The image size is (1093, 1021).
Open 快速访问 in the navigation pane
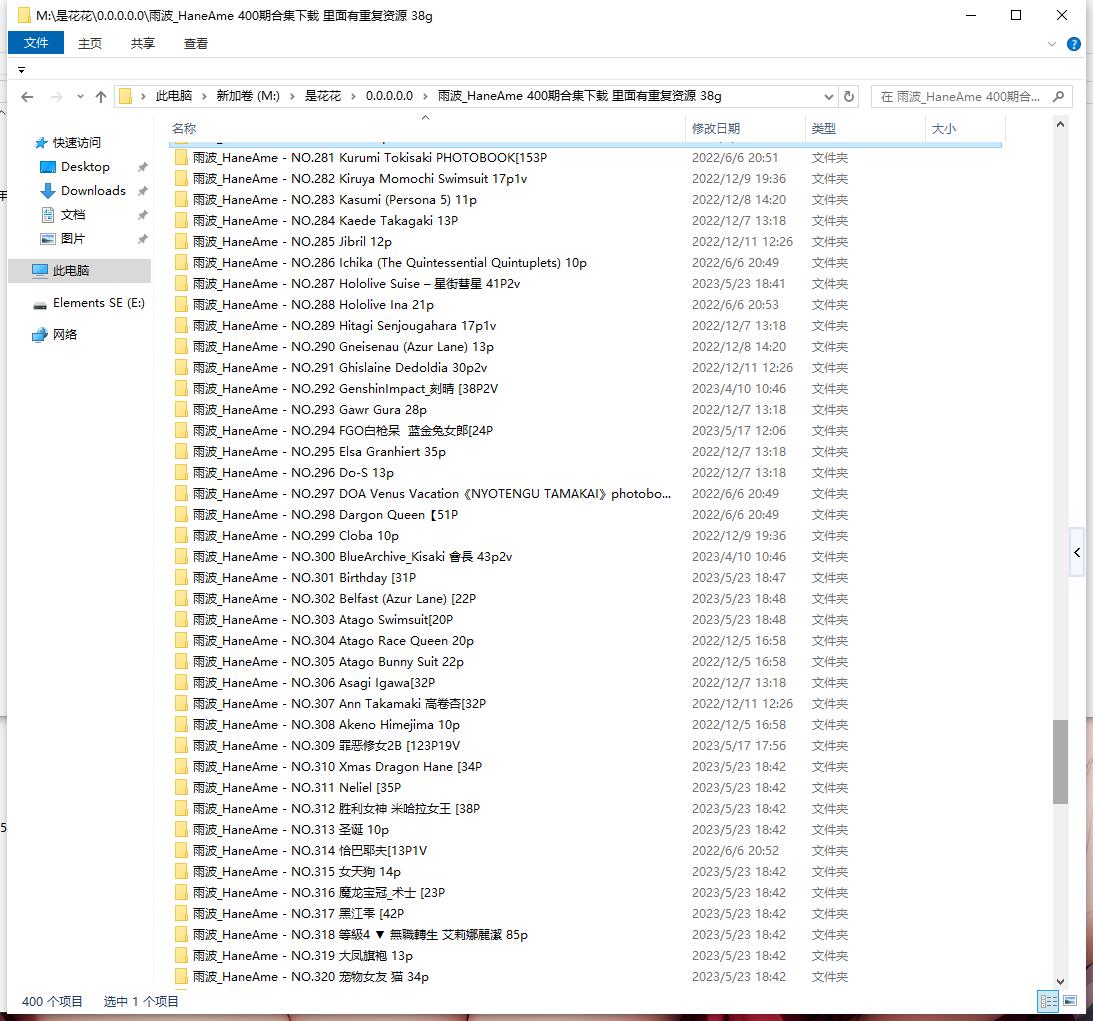77,142
